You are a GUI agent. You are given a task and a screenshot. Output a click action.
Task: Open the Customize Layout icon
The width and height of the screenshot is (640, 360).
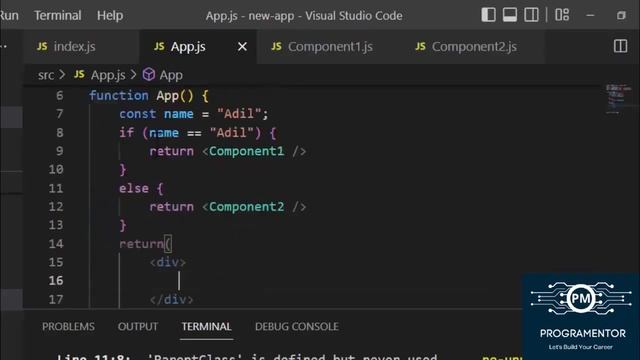click(x=562, y=15)
